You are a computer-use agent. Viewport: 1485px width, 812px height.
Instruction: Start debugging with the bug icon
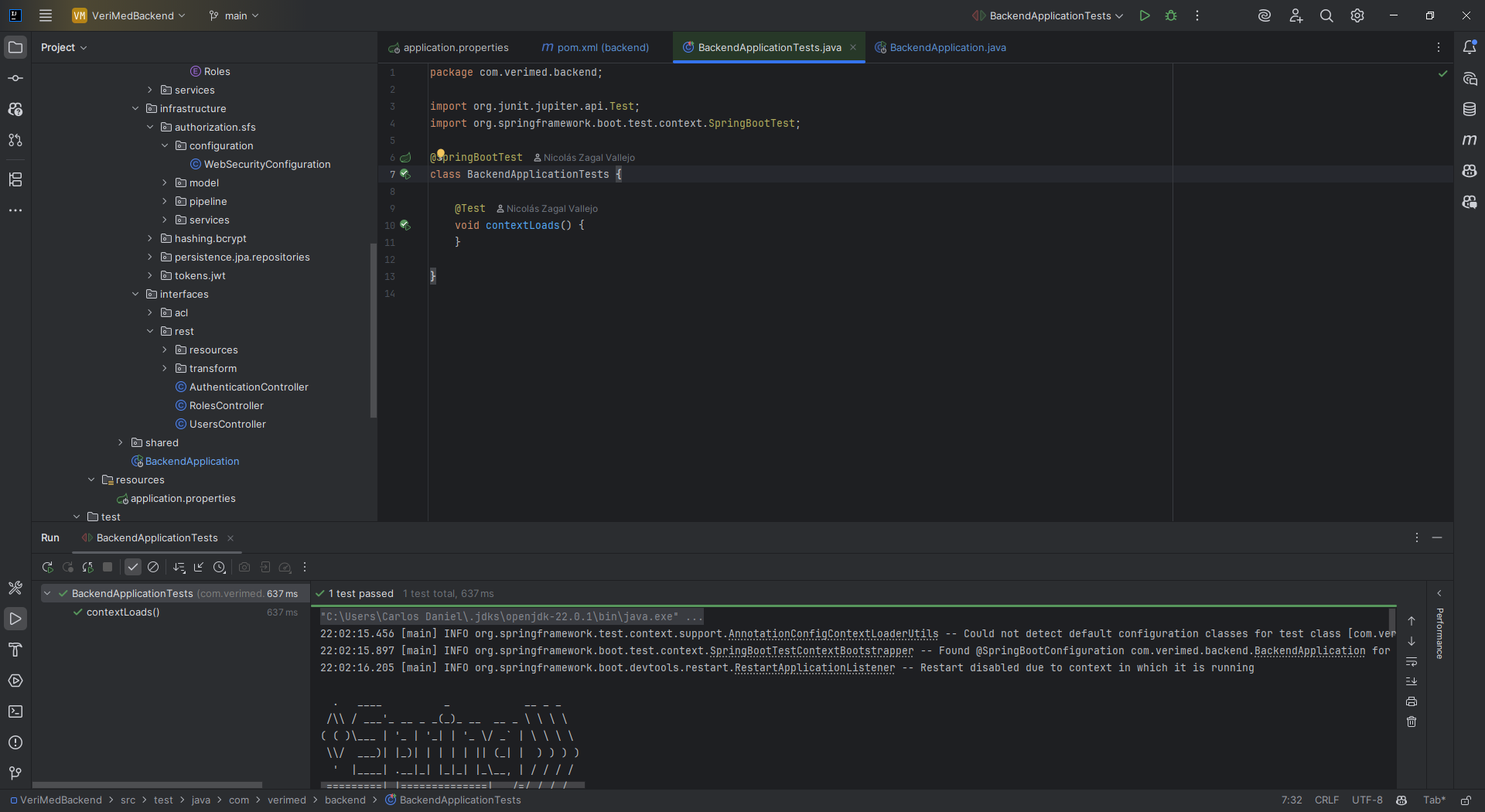[1171, 15]
